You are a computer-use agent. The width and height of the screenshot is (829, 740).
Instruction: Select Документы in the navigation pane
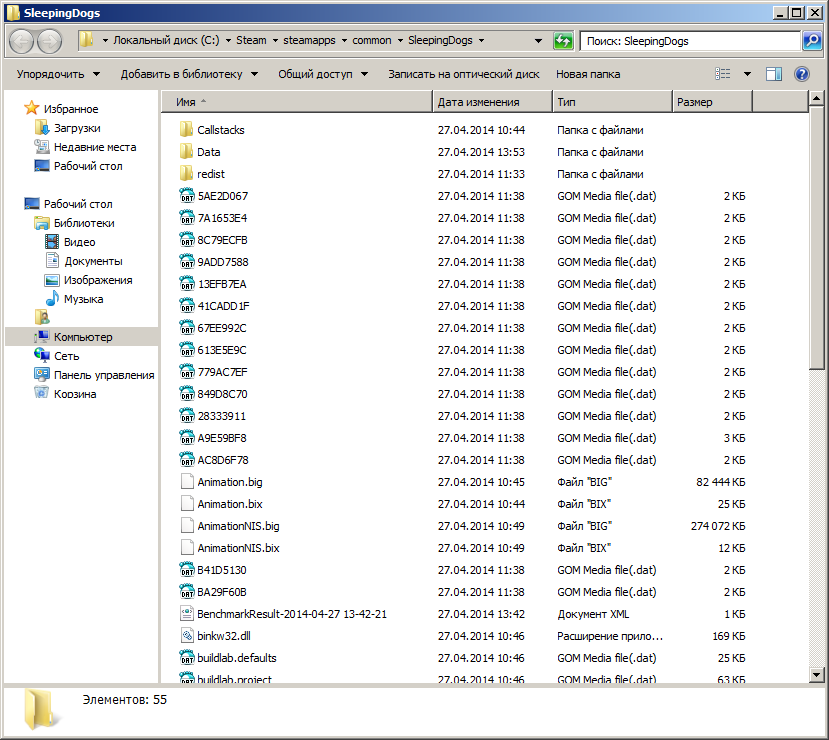(x=94, y=261)
